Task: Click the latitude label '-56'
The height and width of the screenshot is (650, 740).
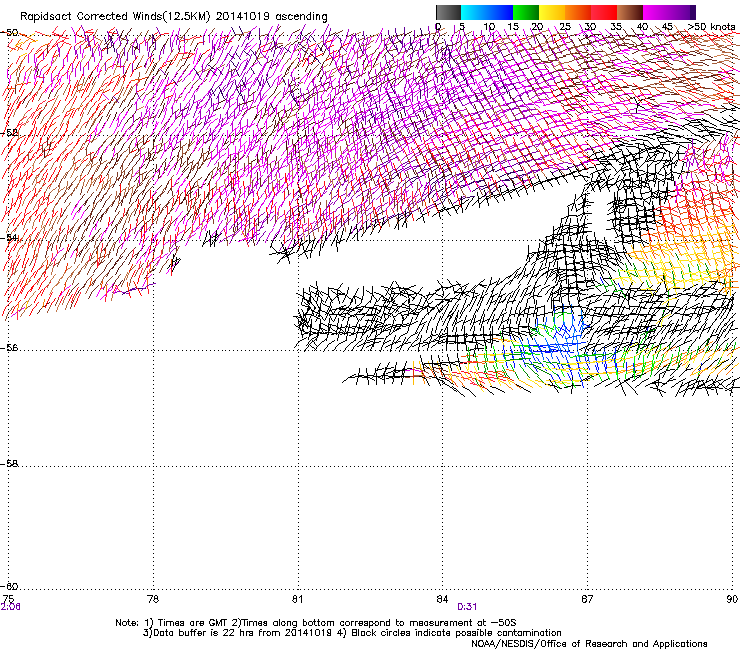Action: click(9, 348)
